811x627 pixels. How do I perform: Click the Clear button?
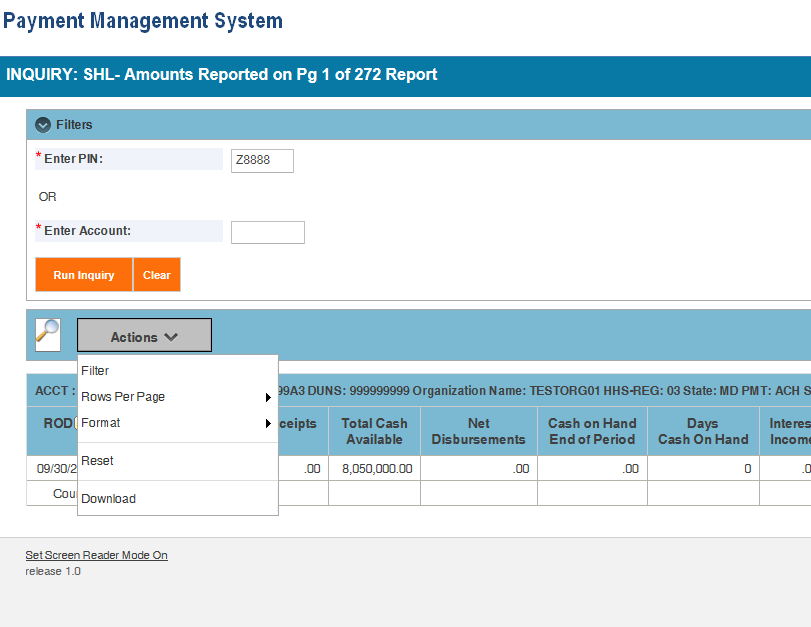pos(157,275)
